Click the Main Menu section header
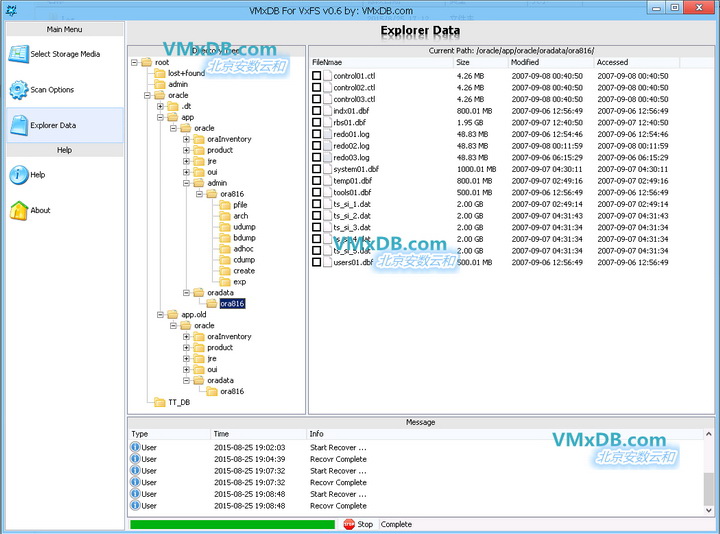The height and width of the screenshot is (534, 720). 65,29
